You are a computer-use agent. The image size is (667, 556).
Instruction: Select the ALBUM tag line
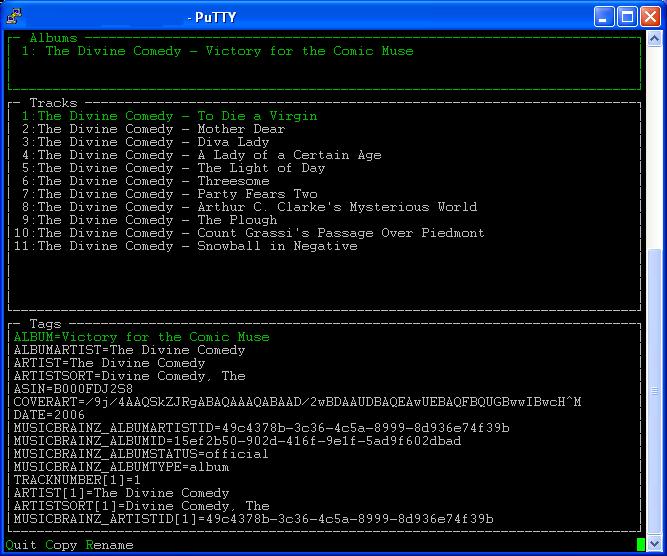tap(141, 337)
